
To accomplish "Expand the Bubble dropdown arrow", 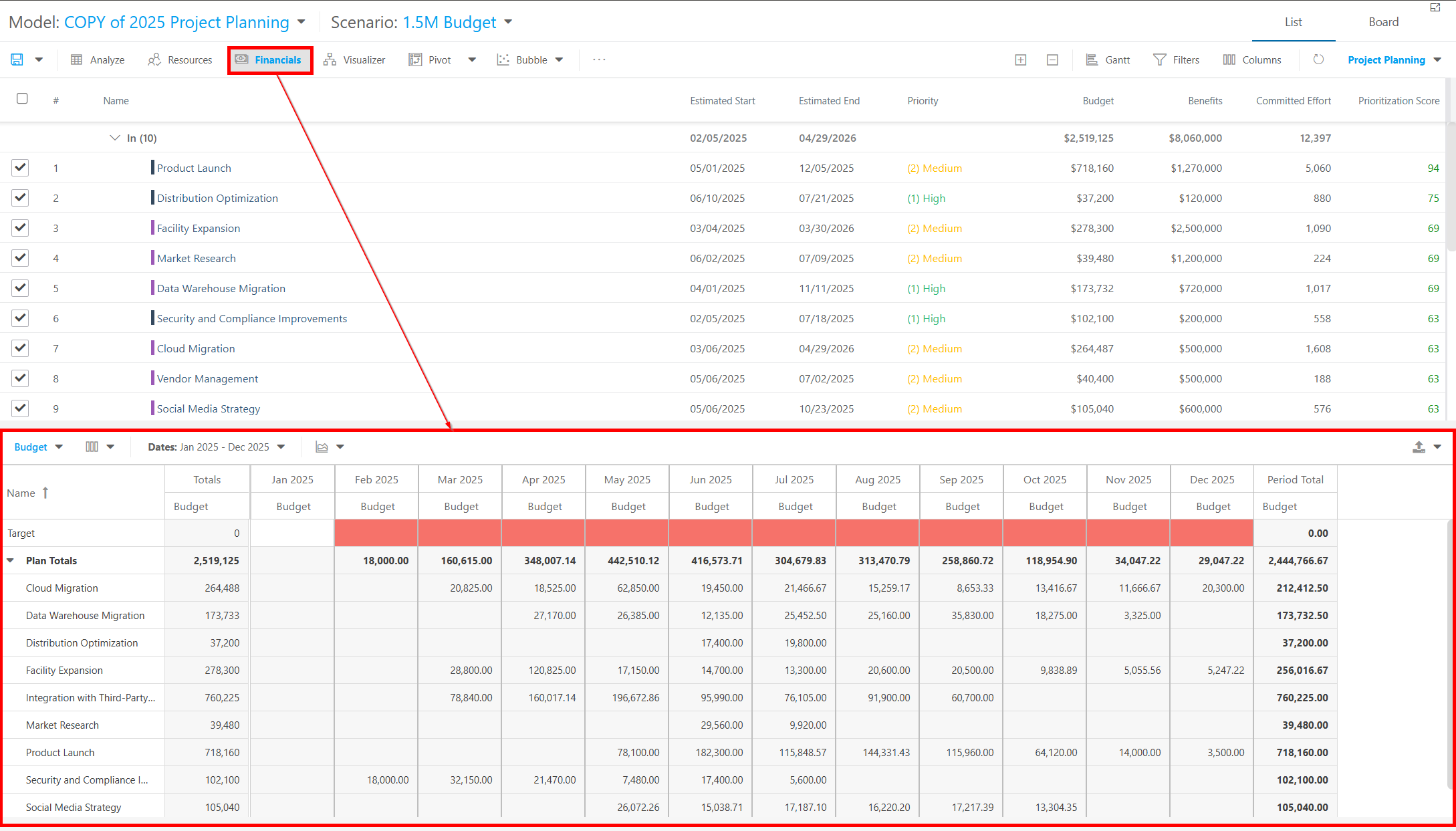I will pyautogui.click(x=559, y=60).
